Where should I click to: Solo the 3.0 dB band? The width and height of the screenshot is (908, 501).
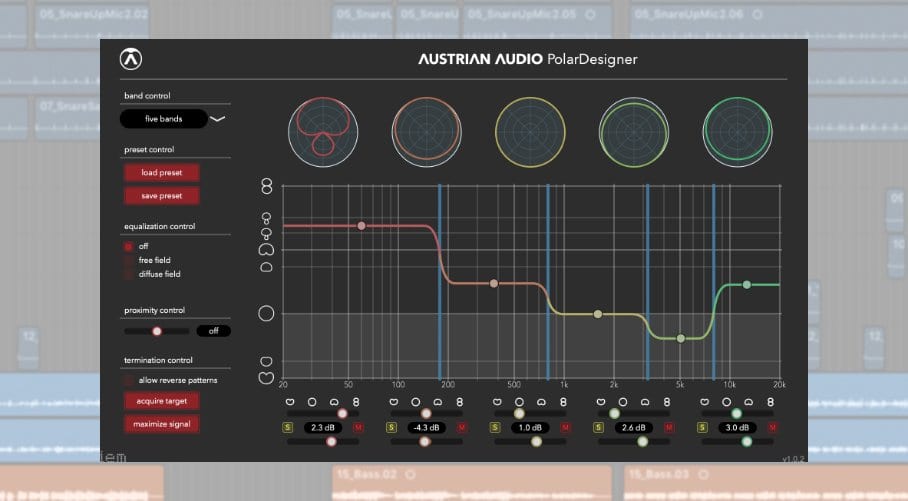coord(702,427)
